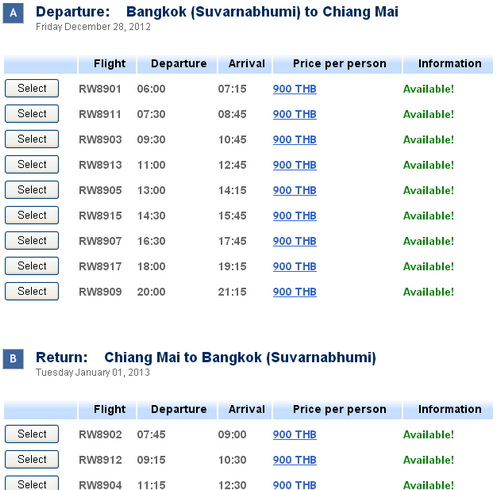This screenshot has width=500, height=490.
Task: Select the last departure flight RW8909
Action: point(32,291)
